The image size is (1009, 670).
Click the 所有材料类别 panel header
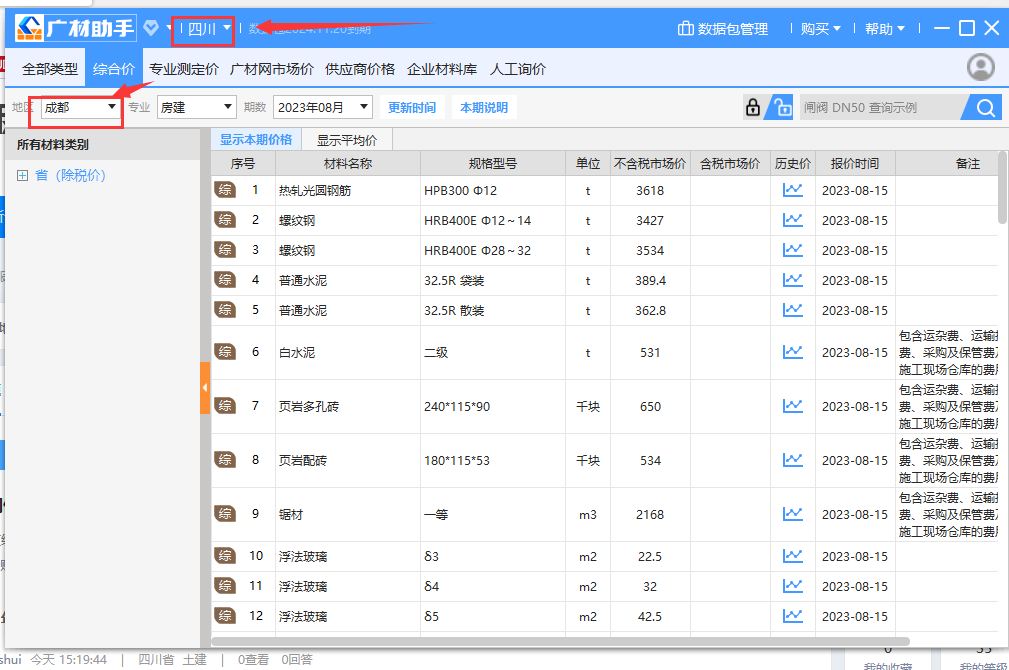point(103,144)
